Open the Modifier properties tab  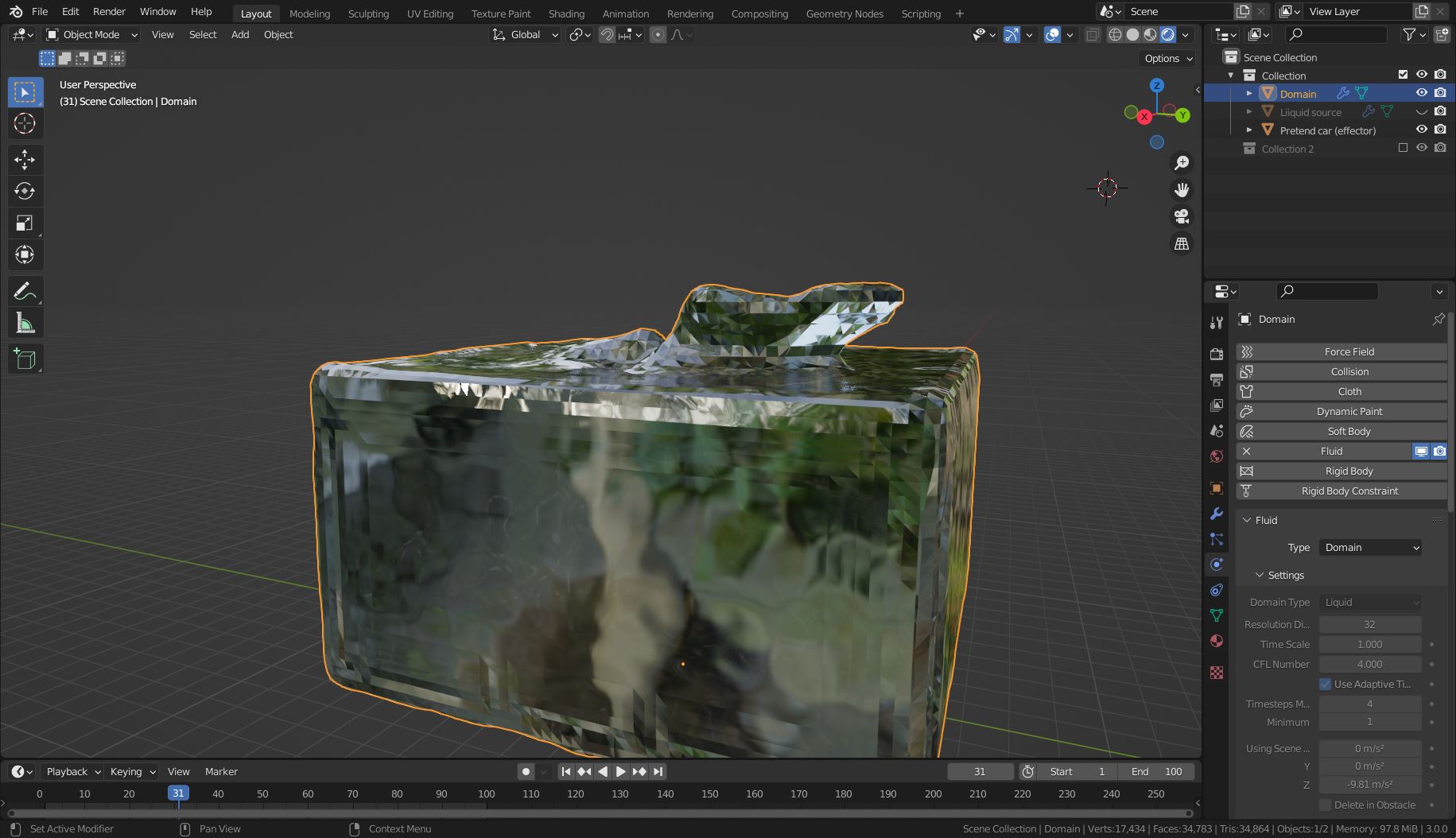1216,514
